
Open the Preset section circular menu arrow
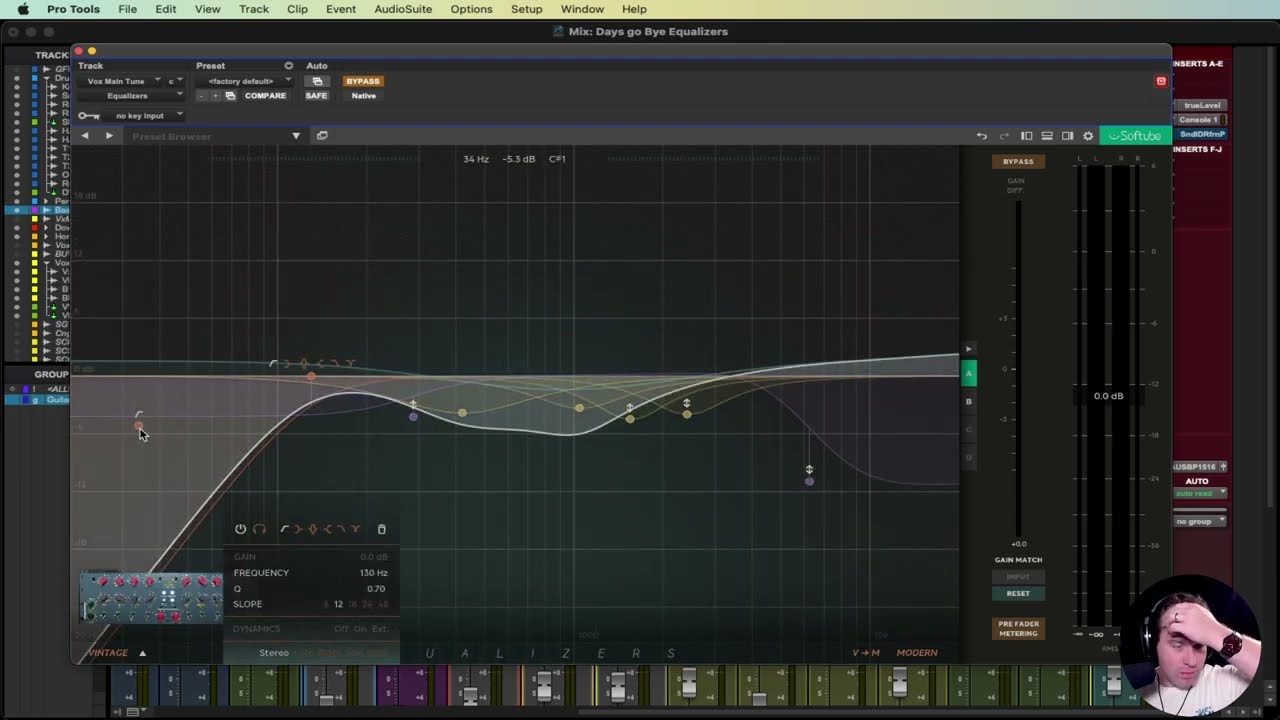pos(288,66)
